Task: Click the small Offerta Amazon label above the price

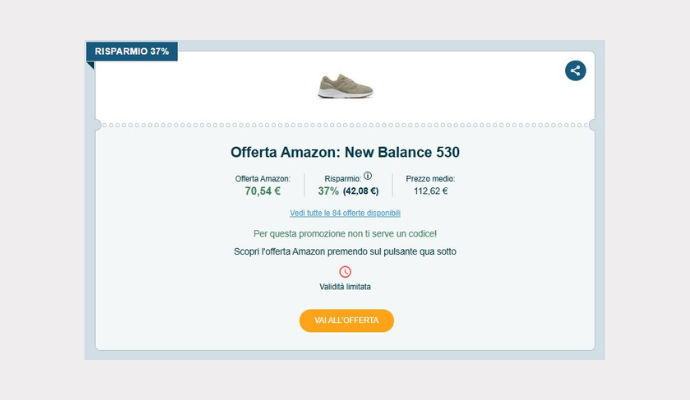Action: pos(263,179)
